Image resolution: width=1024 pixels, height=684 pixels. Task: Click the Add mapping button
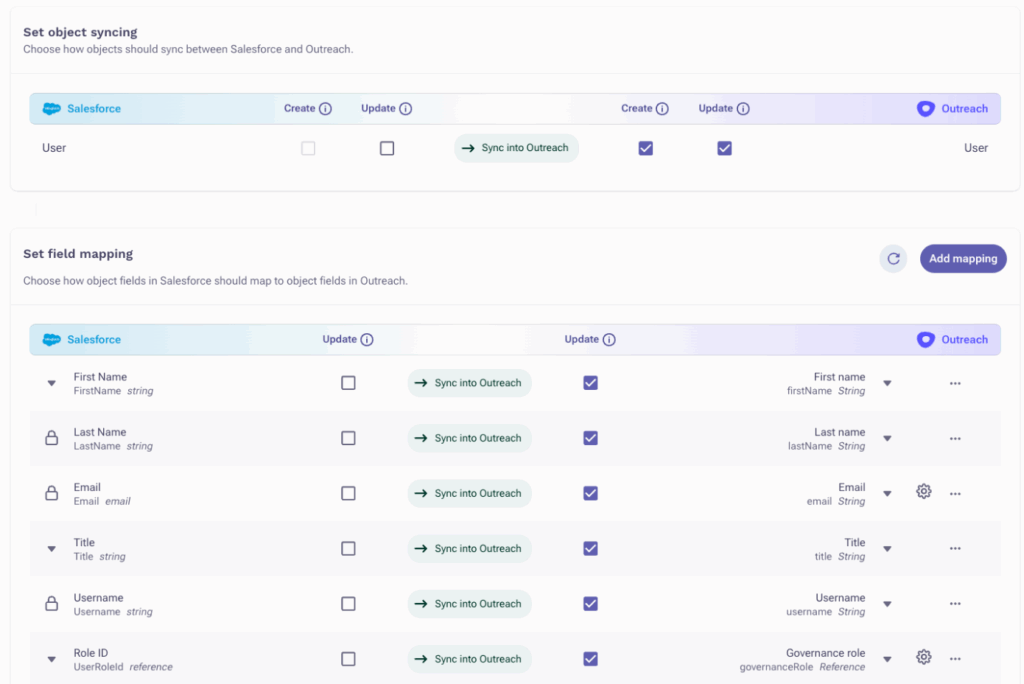coord(962,259)
